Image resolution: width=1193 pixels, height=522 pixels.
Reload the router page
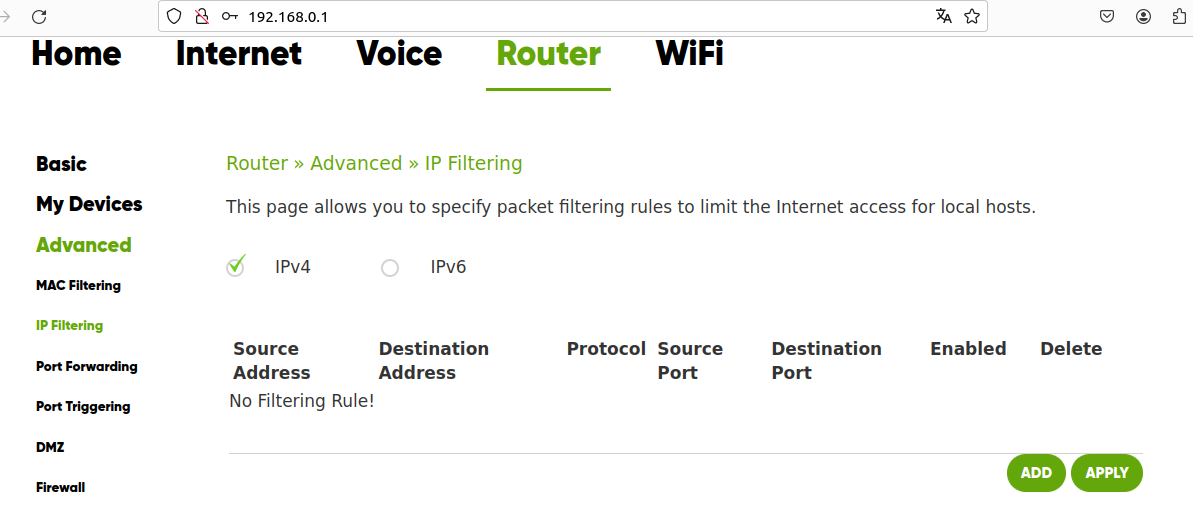tap(39, 16)
